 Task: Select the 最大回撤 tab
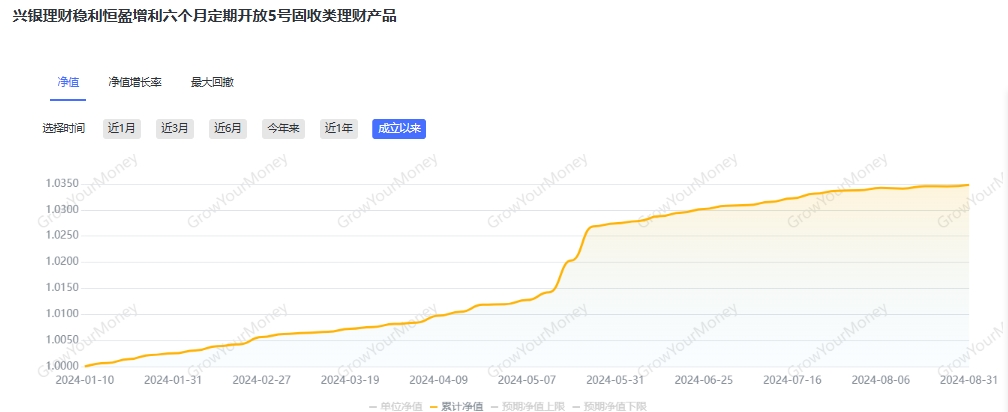[x=212, y=82]
